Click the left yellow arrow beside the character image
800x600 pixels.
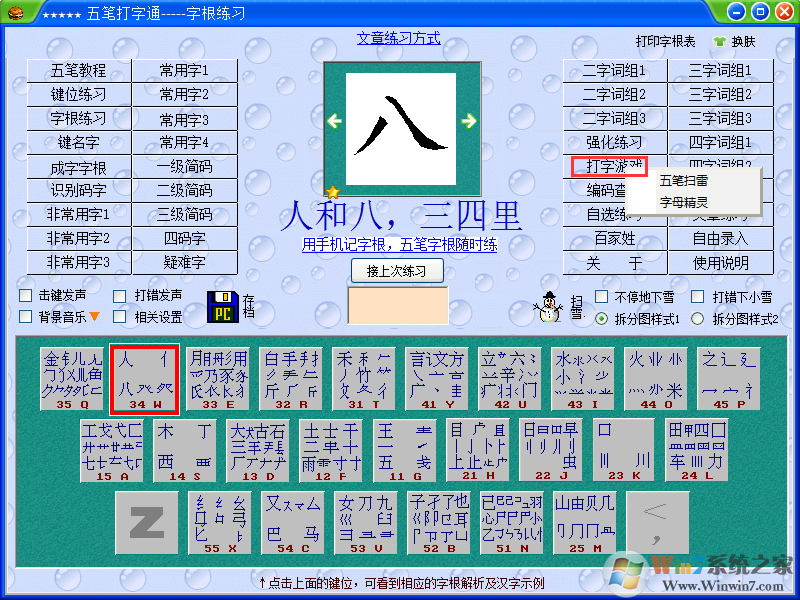click(334, 120)
